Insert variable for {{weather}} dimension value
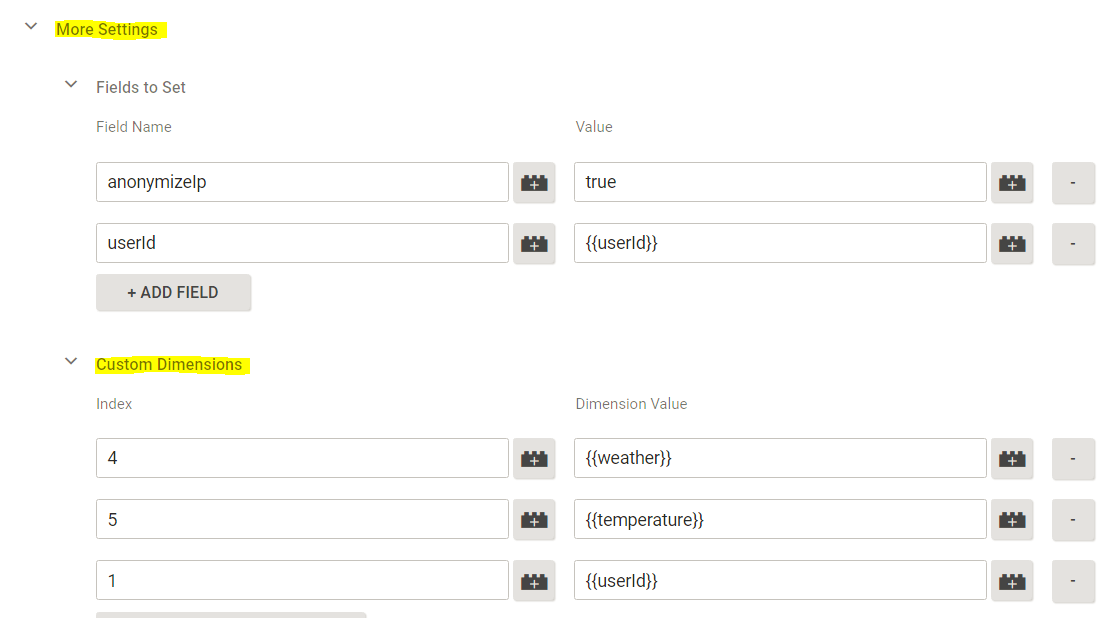 tap(1012, 459)
